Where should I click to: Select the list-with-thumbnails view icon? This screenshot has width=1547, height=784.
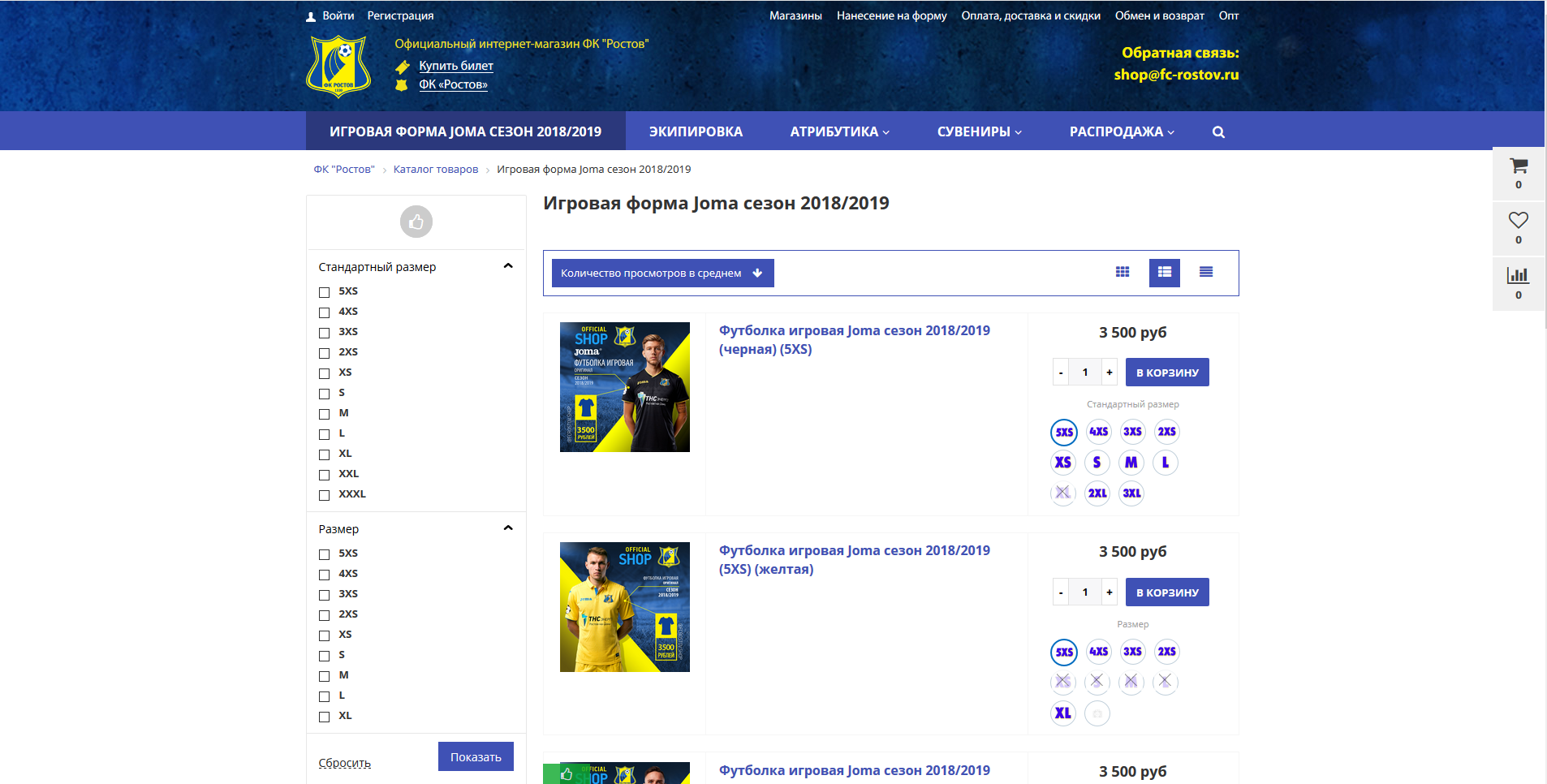pos(1165,273)
